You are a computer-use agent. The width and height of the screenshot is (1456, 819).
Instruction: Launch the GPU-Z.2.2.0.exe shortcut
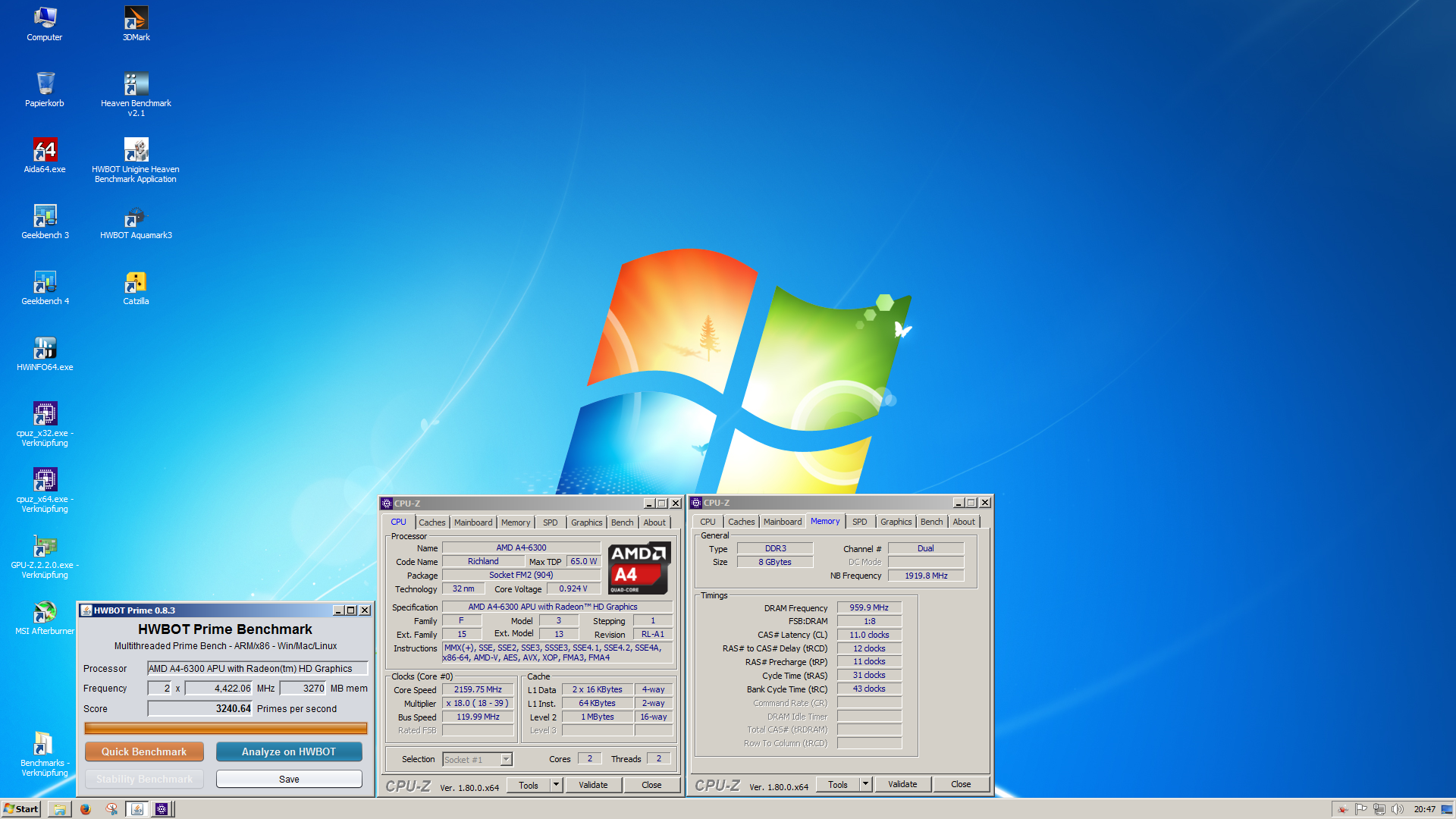tap(45, 556)
